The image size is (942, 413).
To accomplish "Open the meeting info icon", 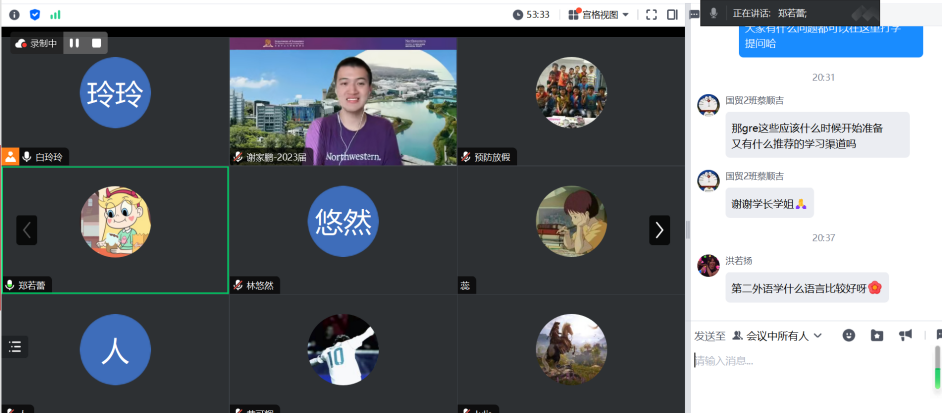I will [14, 14].
